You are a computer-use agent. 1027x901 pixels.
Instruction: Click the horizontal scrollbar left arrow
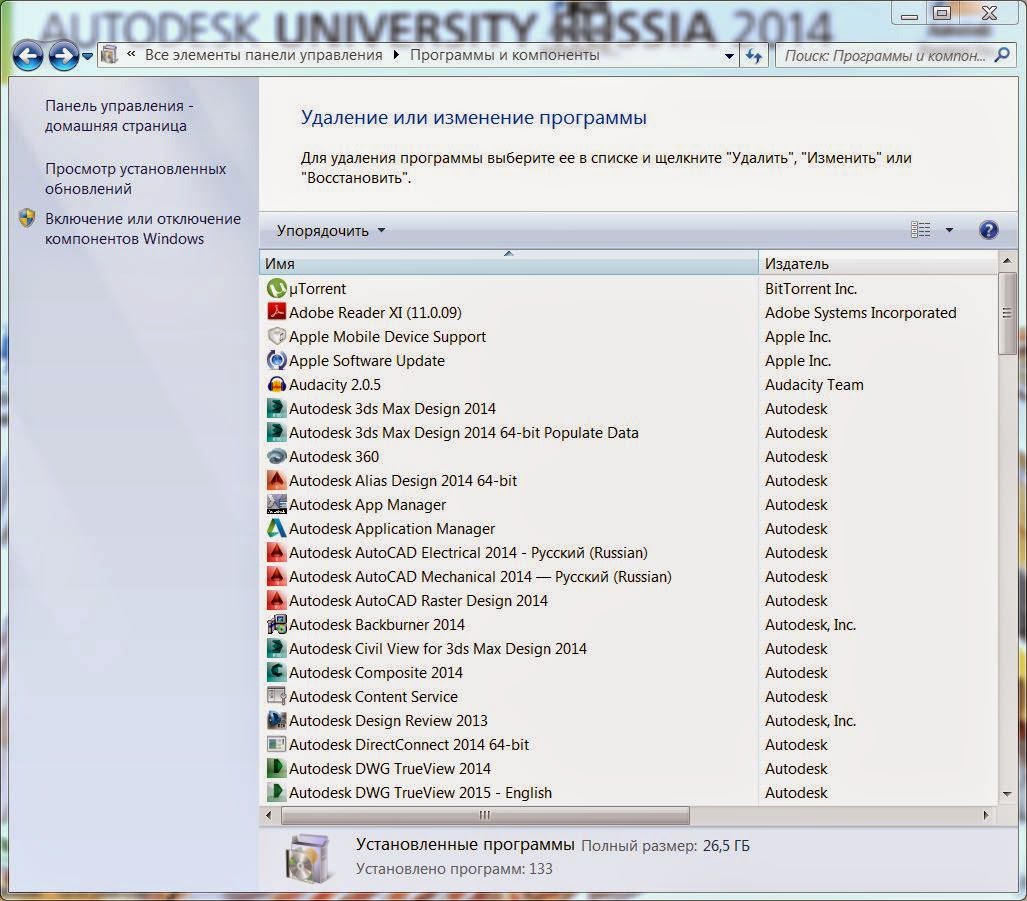[x=268, y=816]
